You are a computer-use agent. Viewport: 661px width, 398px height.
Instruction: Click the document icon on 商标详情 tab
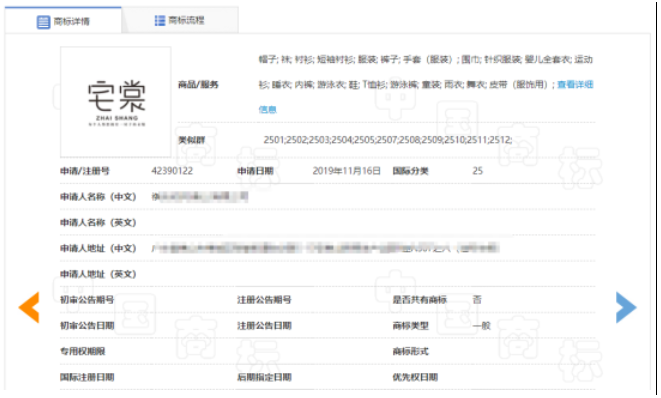coord(43,22)
